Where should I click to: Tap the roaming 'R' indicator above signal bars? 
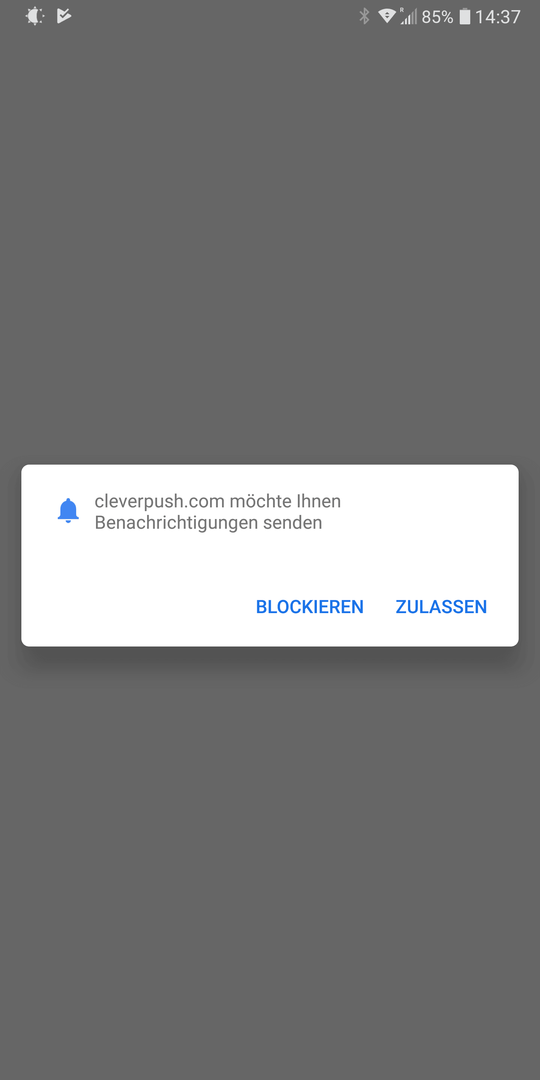[x=403, y=10]
